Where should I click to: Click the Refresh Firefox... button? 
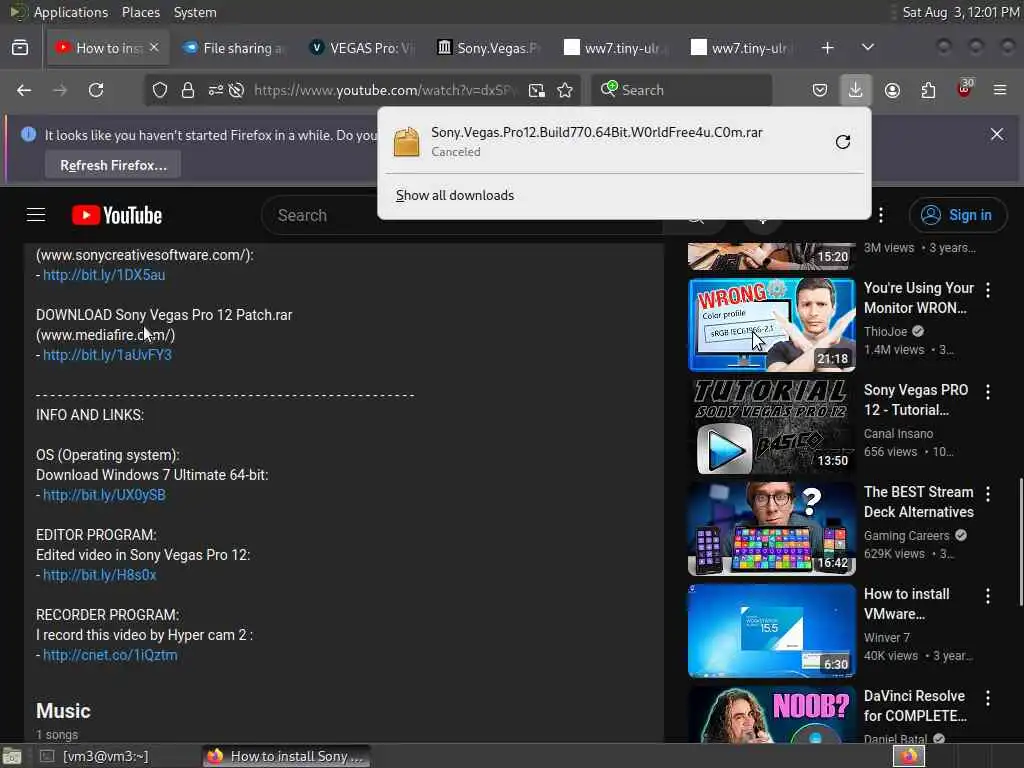(113, 165)
